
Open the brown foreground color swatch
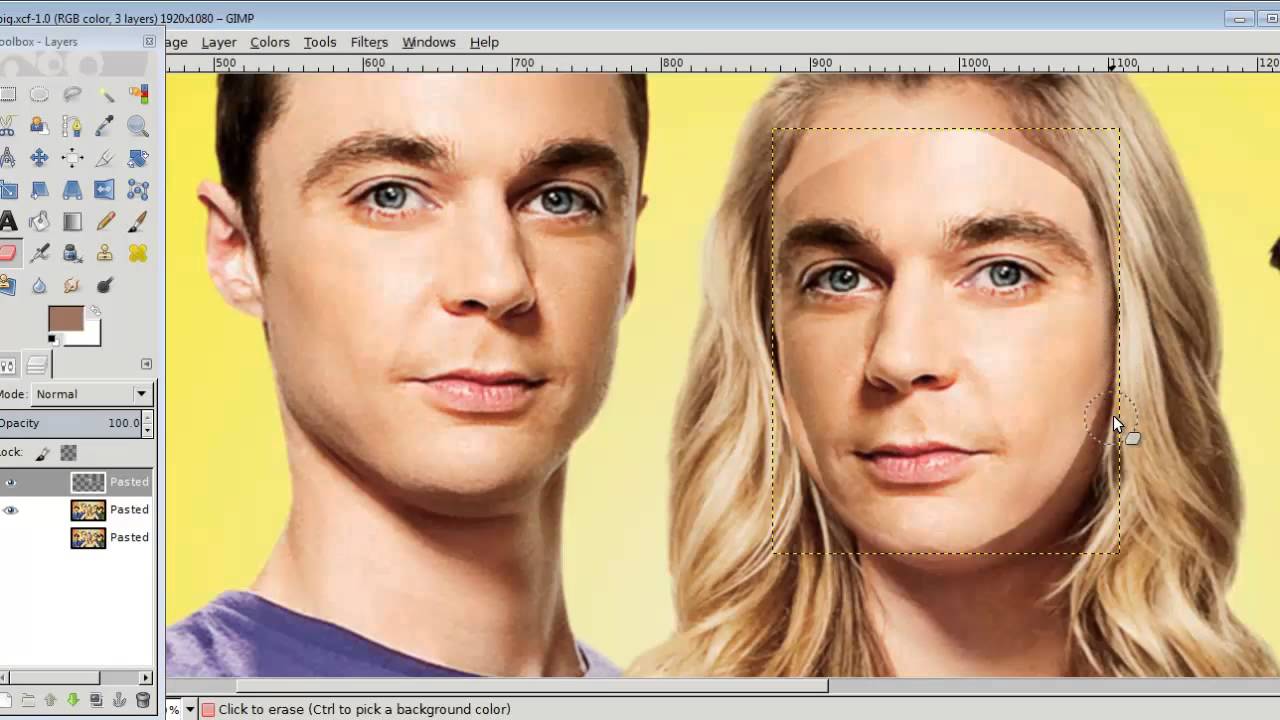65,320
